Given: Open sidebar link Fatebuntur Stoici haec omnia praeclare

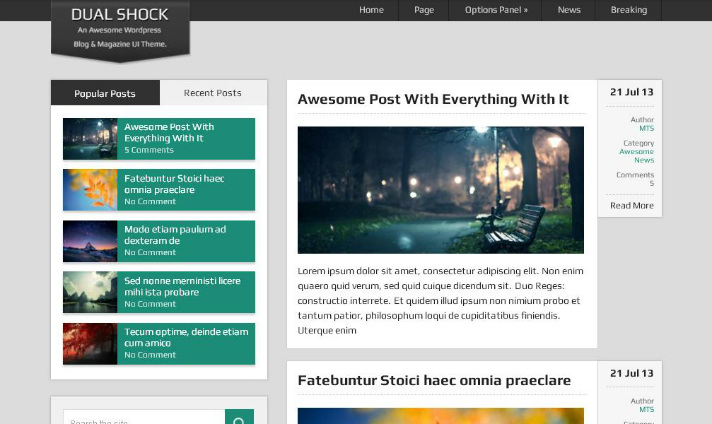Looking at the screenshot, I should (x=174, y=184).
